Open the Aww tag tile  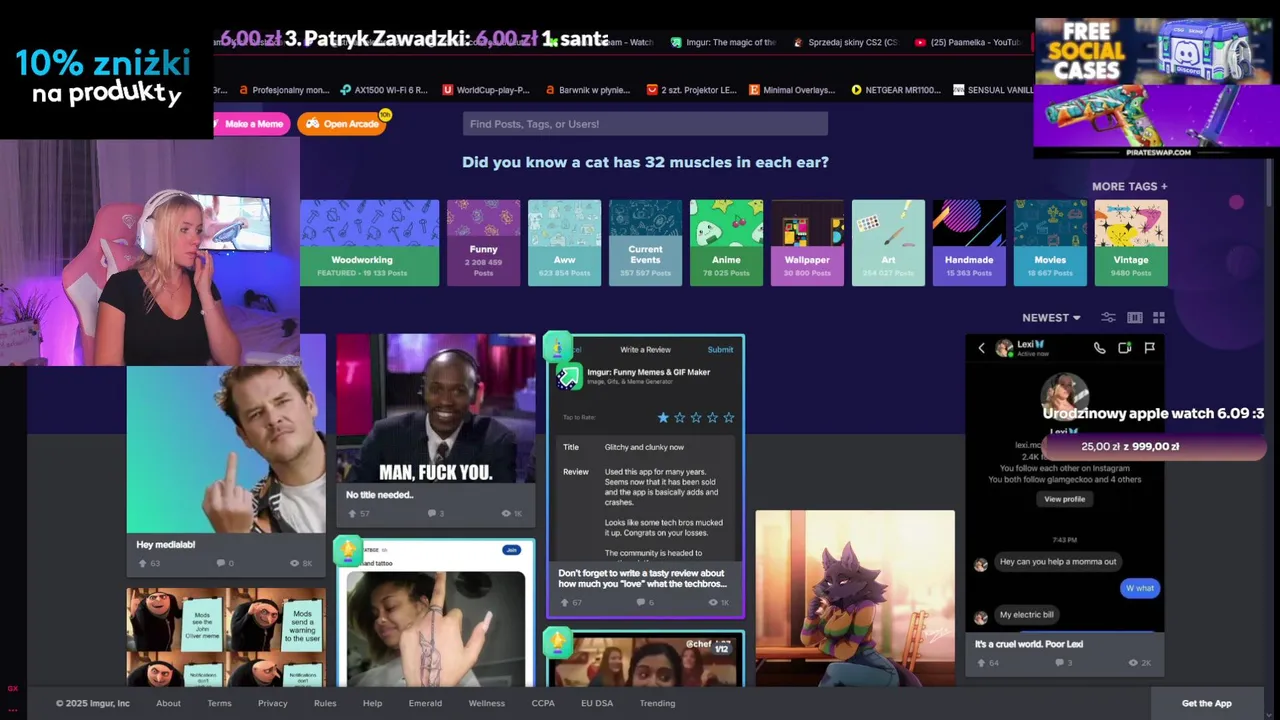tap(564, 243)
